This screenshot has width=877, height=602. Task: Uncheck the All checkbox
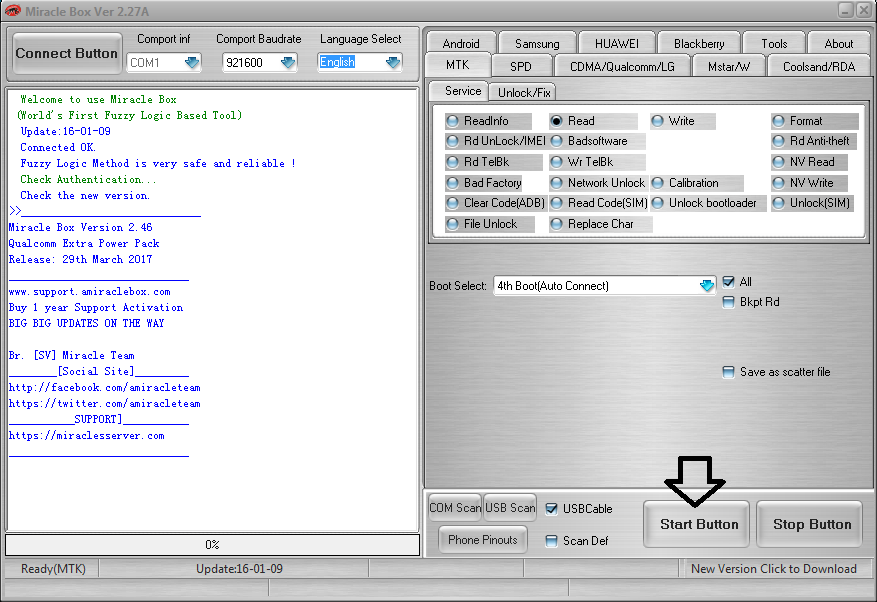pyautogui.click(x=728, y=282)
